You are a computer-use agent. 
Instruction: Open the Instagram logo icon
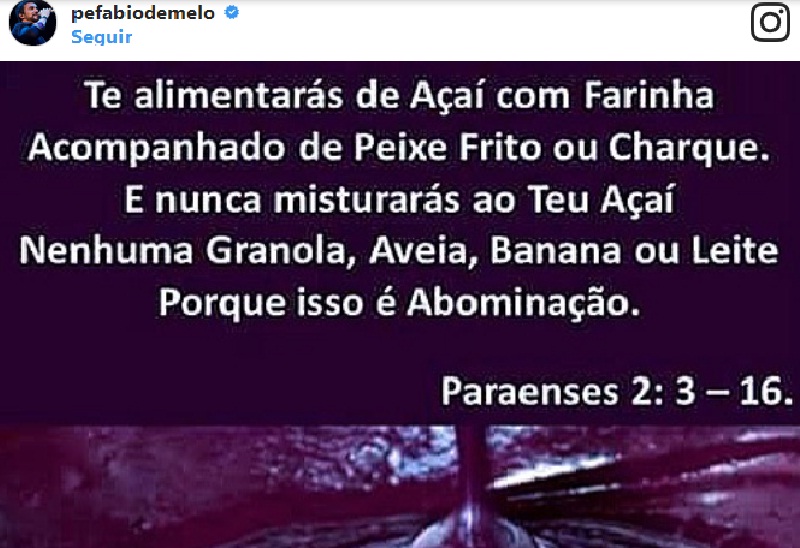coord(770,22)
